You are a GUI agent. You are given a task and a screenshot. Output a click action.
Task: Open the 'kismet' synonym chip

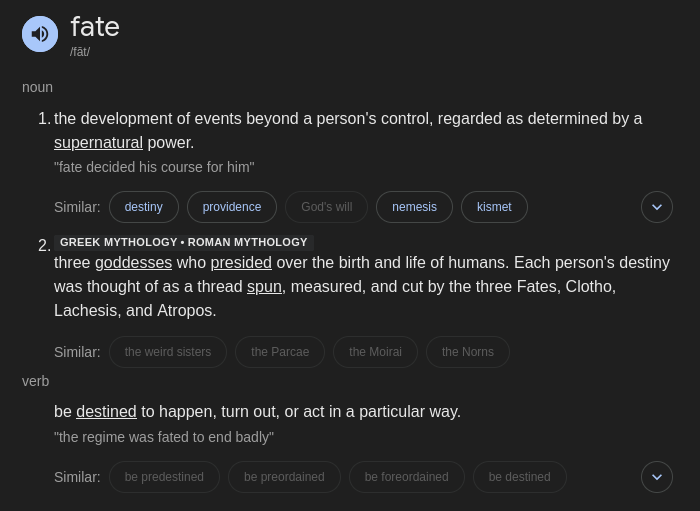[x=494, y=207]
